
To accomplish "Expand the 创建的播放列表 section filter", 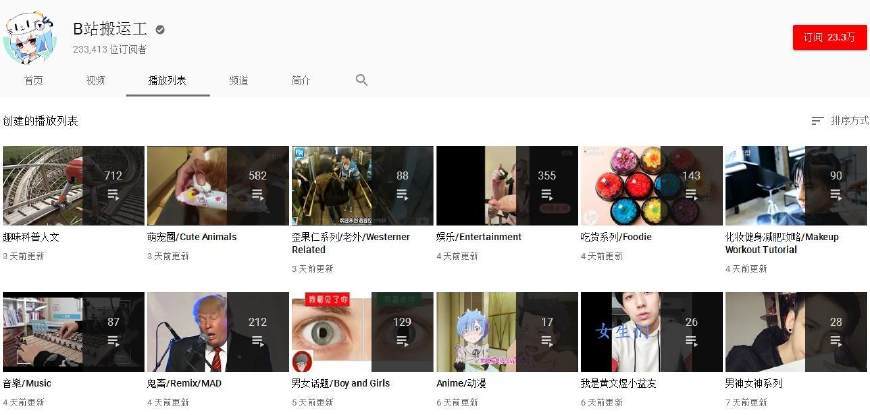I will click(x=41, y=121).
